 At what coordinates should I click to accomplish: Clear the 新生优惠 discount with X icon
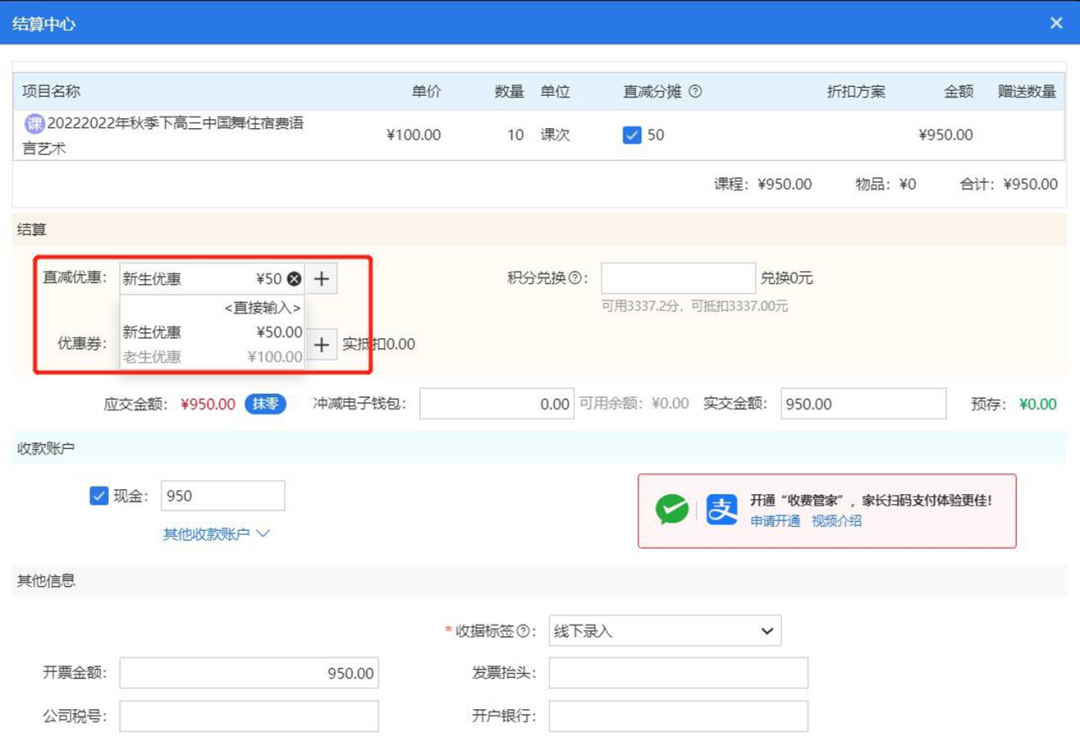click(294, 279)
